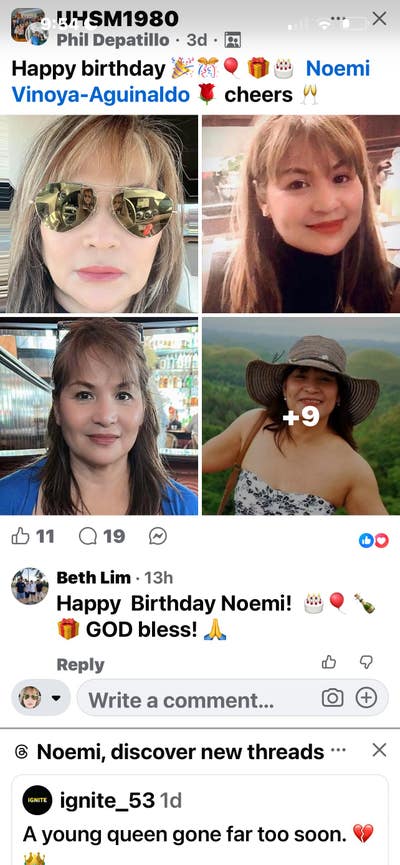Dislike Beth Lim's comment with thumbs down
The image size is (400, 865).
coord(366,662)
